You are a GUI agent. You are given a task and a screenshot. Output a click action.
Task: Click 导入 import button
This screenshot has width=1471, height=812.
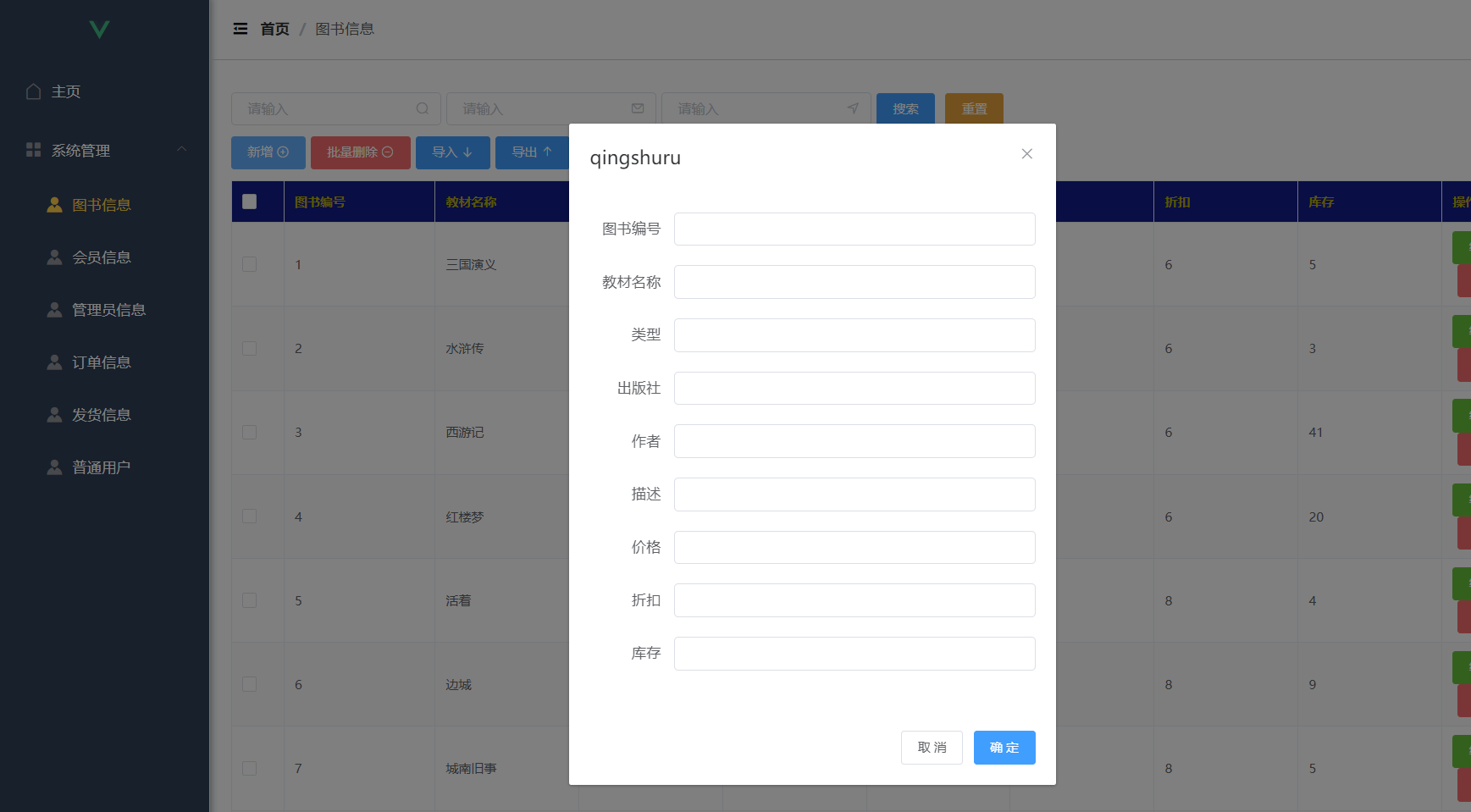pos(453,152)
